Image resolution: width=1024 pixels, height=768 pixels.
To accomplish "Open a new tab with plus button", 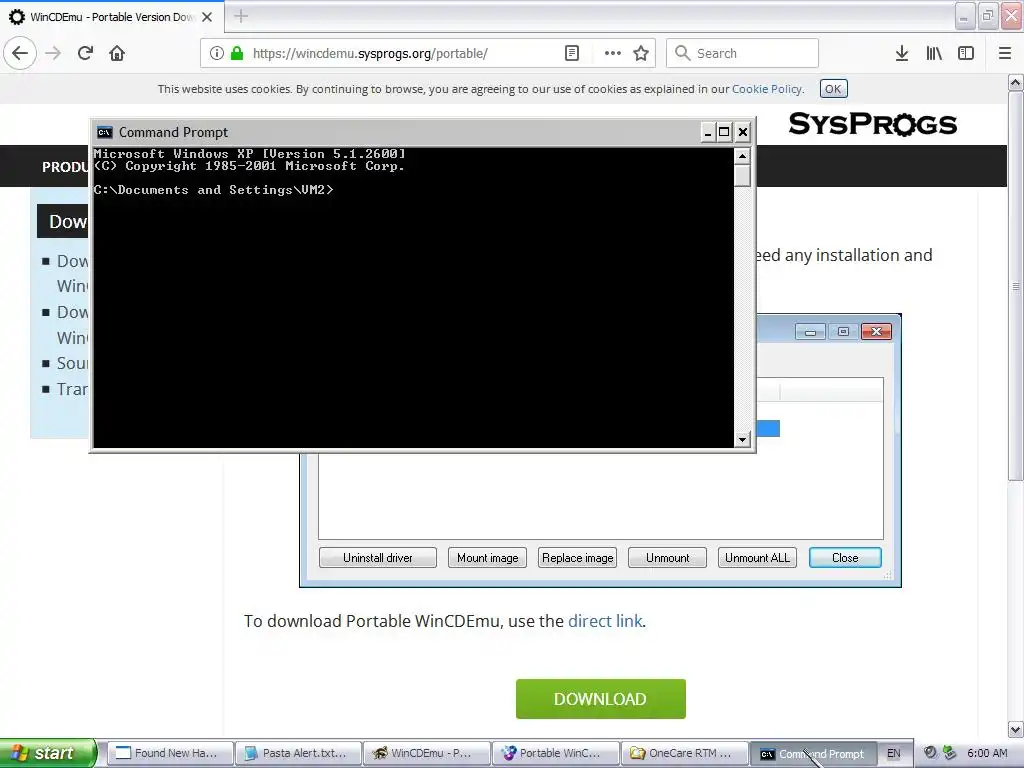I will point(241,16).
